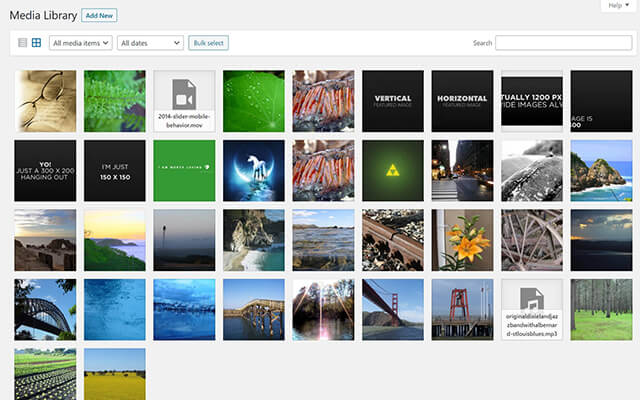Select the pine forest with grass photo

(601, 309)
